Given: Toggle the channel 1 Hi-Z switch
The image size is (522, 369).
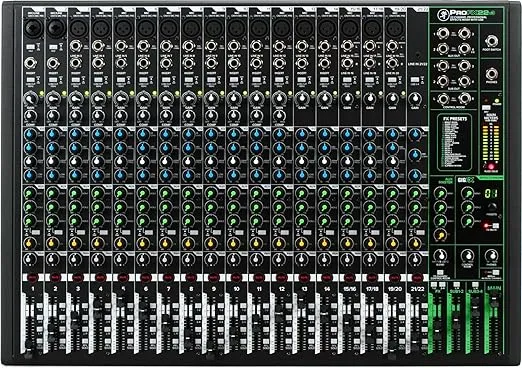Looking at the screenshot, I should [x=30, y=47].
